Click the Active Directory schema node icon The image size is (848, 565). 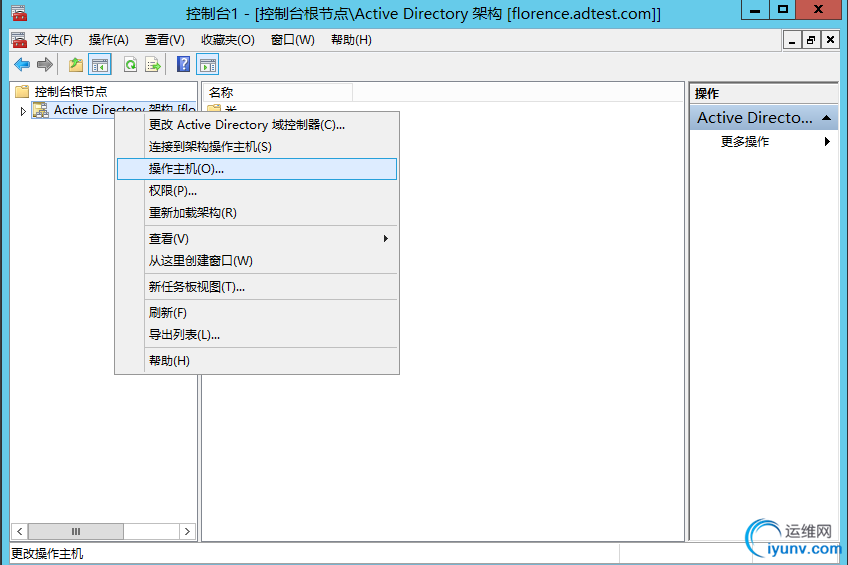[41, 110]
